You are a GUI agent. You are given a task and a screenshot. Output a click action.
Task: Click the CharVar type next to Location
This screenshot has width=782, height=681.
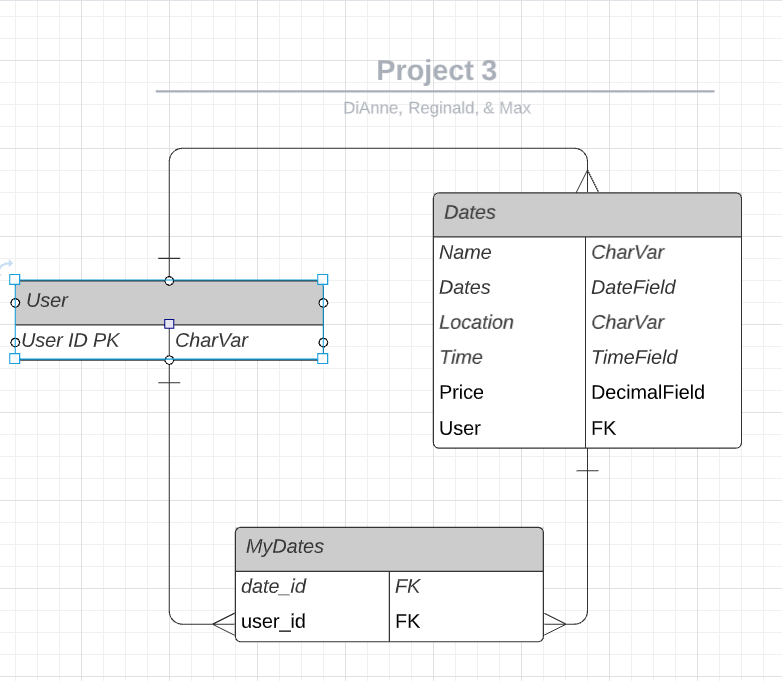(x=663, y=322)
